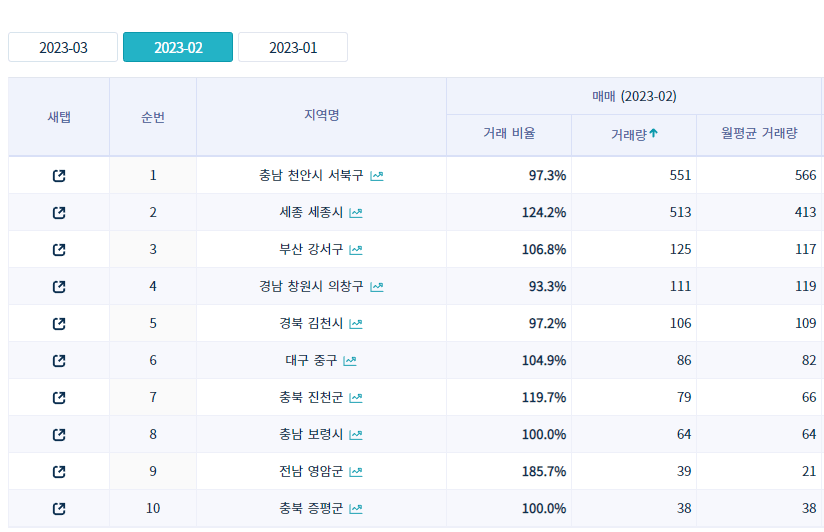Show chart icon next to 경북 김천시
This screenshot has width=824, height=532.
pos(356,324)
